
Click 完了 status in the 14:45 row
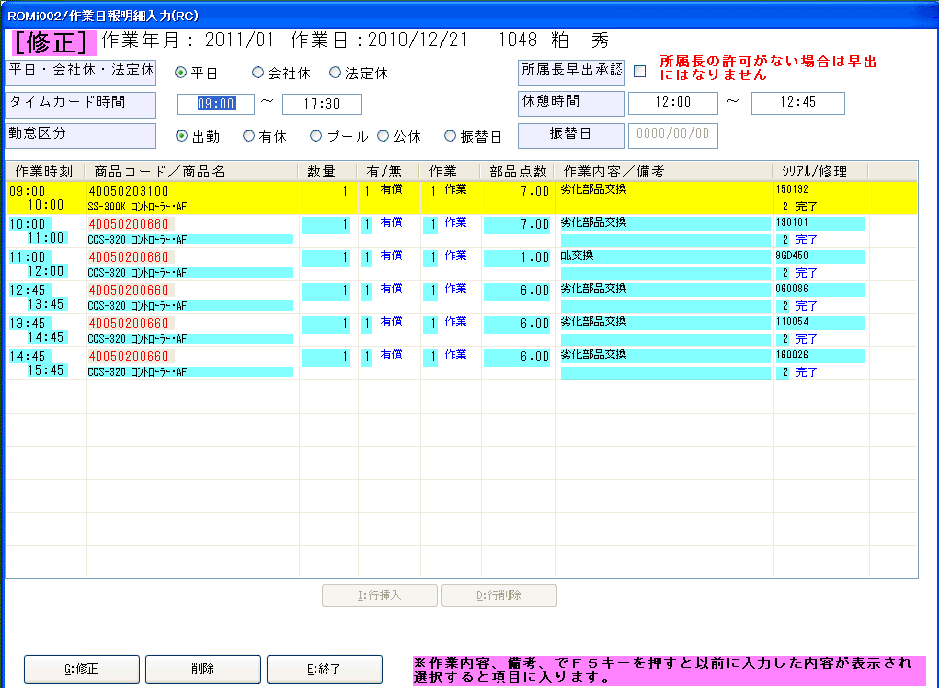tap(806, 373)
